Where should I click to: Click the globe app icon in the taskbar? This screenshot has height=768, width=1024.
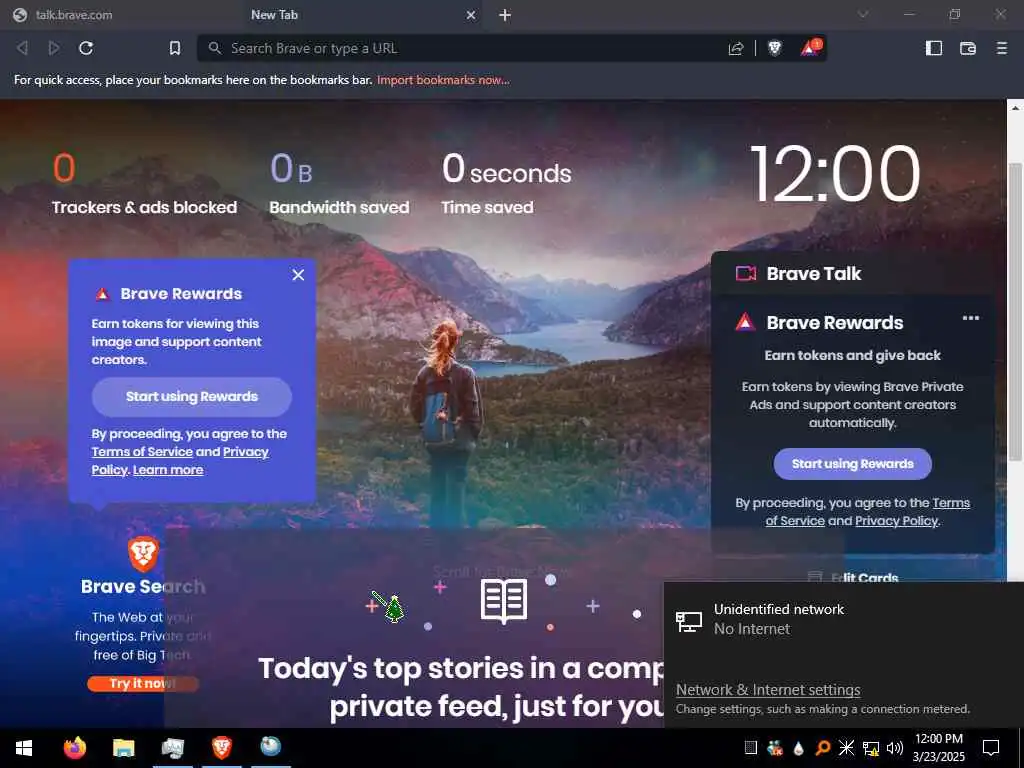[270, 746]
